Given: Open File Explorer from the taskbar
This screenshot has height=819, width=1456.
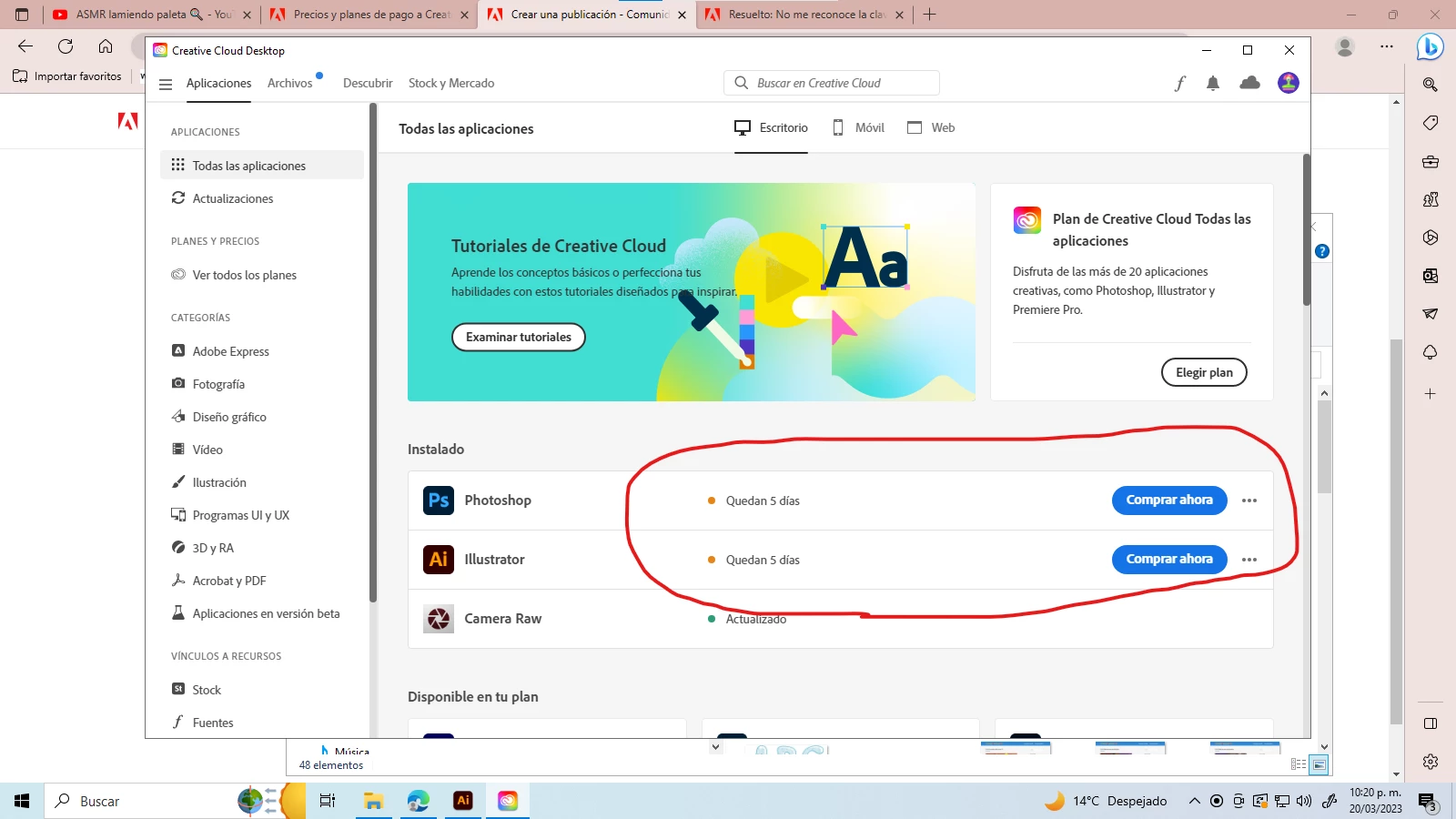Looking at the screenshot, I should pos(373,801).
